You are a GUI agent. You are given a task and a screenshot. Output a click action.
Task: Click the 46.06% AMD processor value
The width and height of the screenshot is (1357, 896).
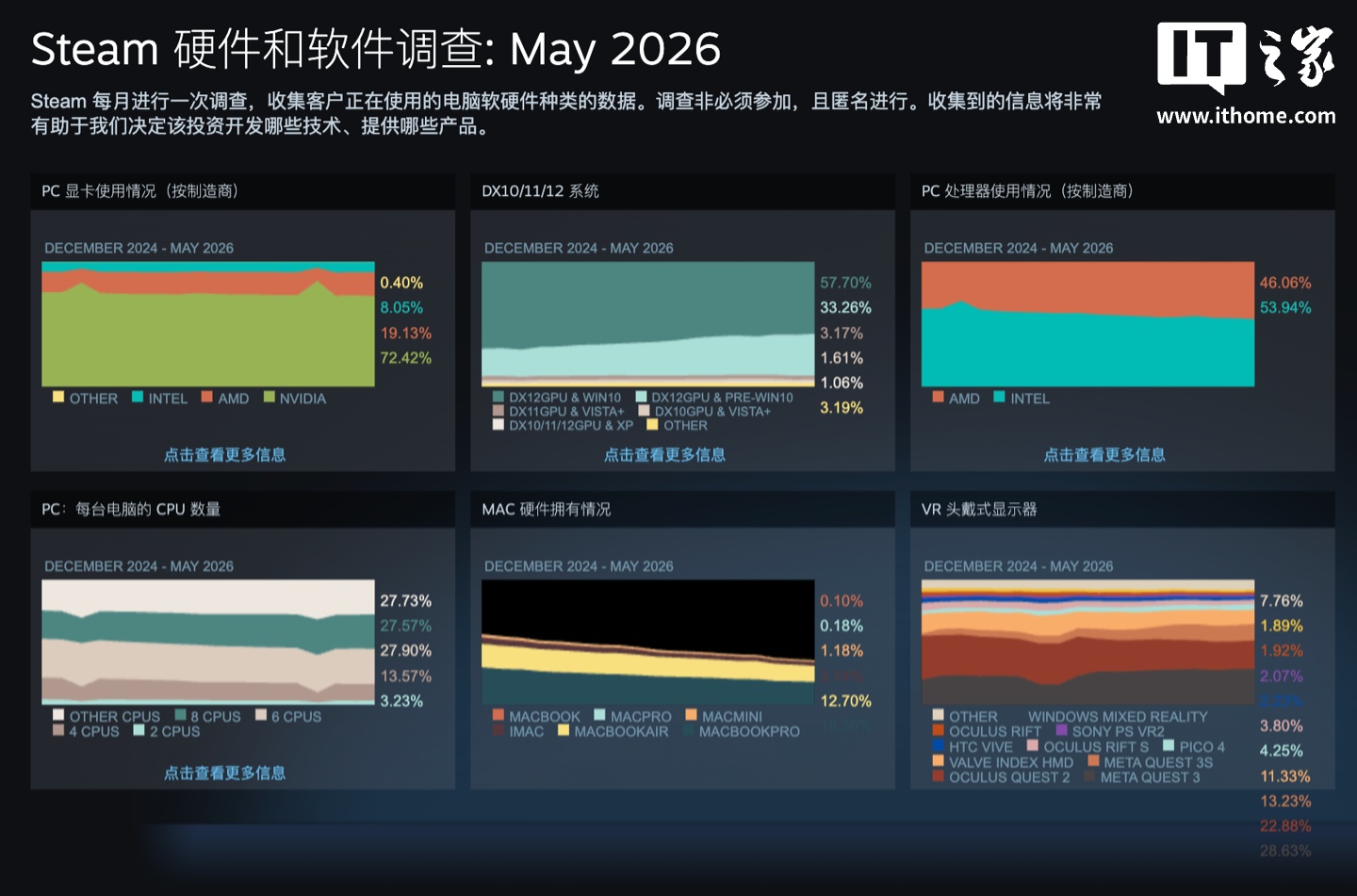[1285, 283]
